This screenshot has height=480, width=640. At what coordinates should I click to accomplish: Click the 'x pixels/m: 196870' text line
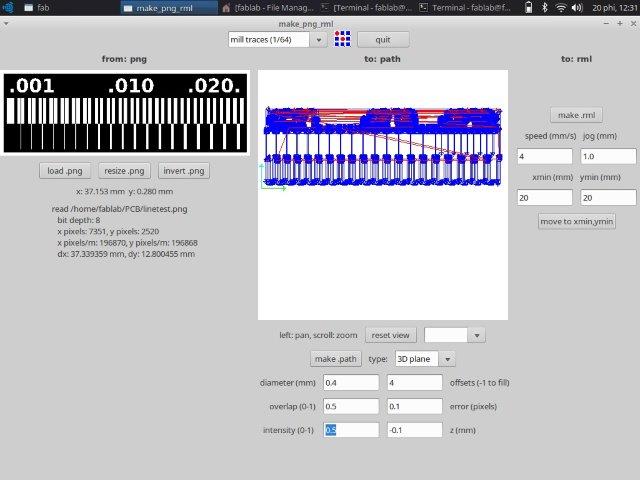127,242
